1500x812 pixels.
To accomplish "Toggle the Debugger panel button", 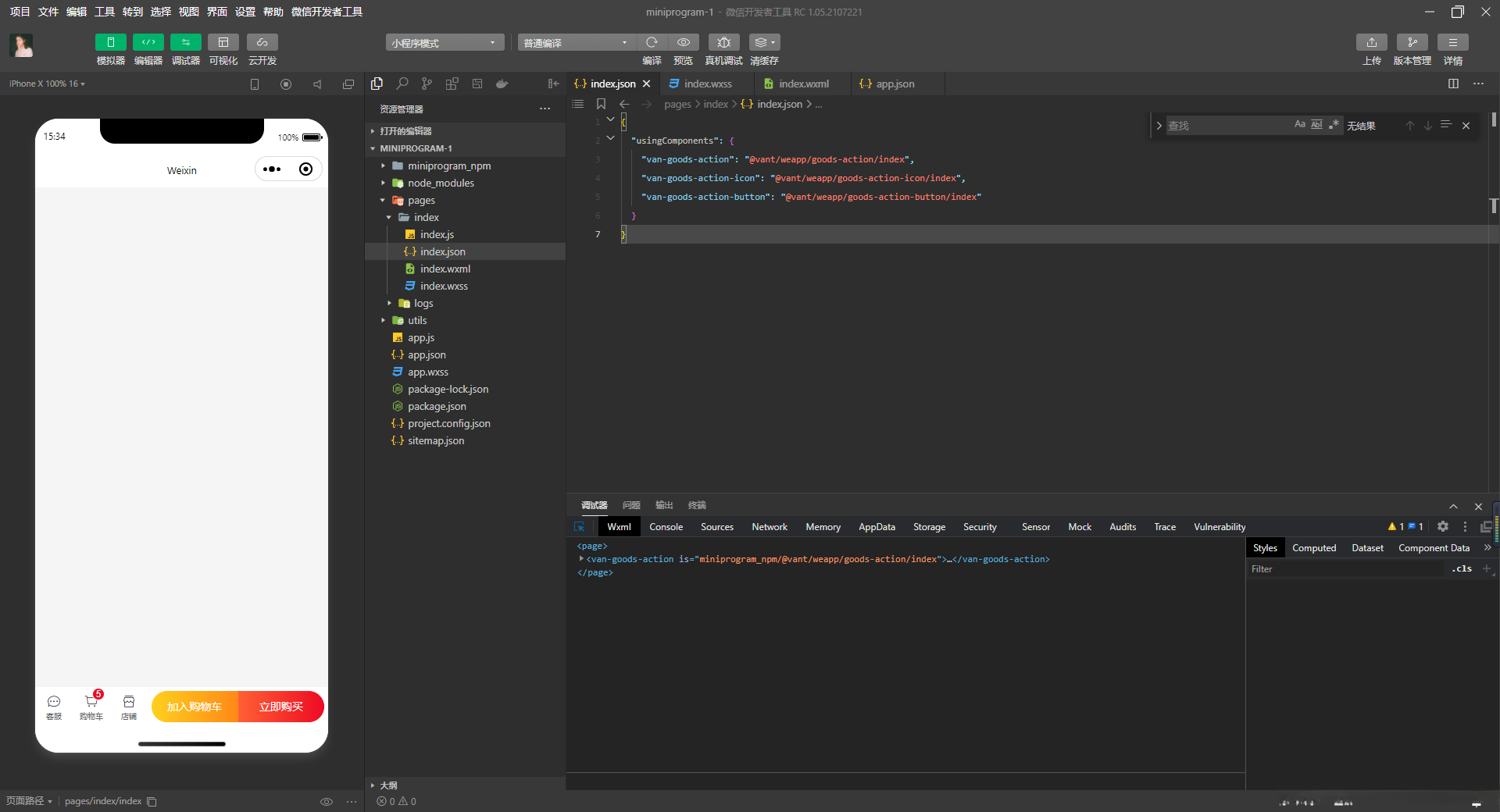I will coord(185,42).
